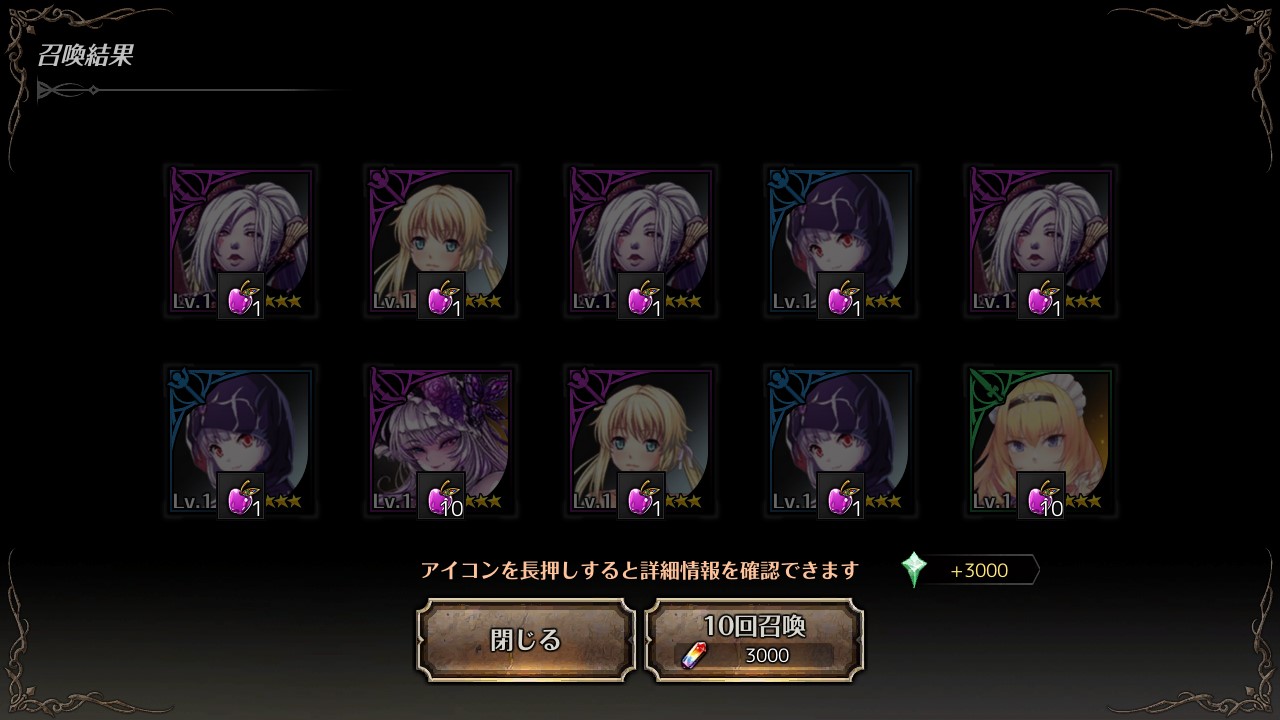This screenshot has height=720, width=1280.
Task: Select white-haired character last in top row
Action: pyautogui.click(x=1041, y=242)
